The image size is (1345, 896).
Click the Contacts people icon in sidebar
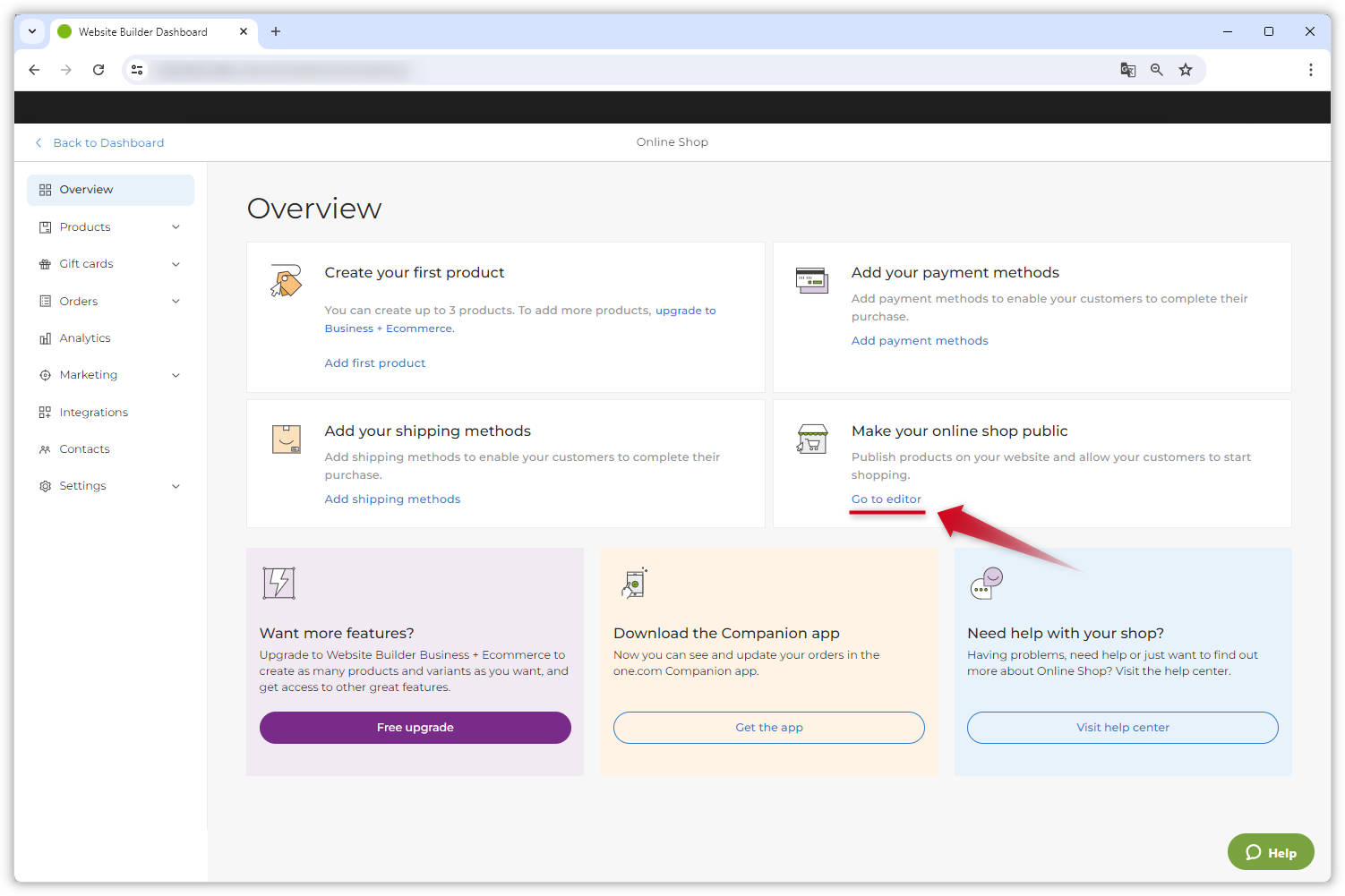coord(45,449)
